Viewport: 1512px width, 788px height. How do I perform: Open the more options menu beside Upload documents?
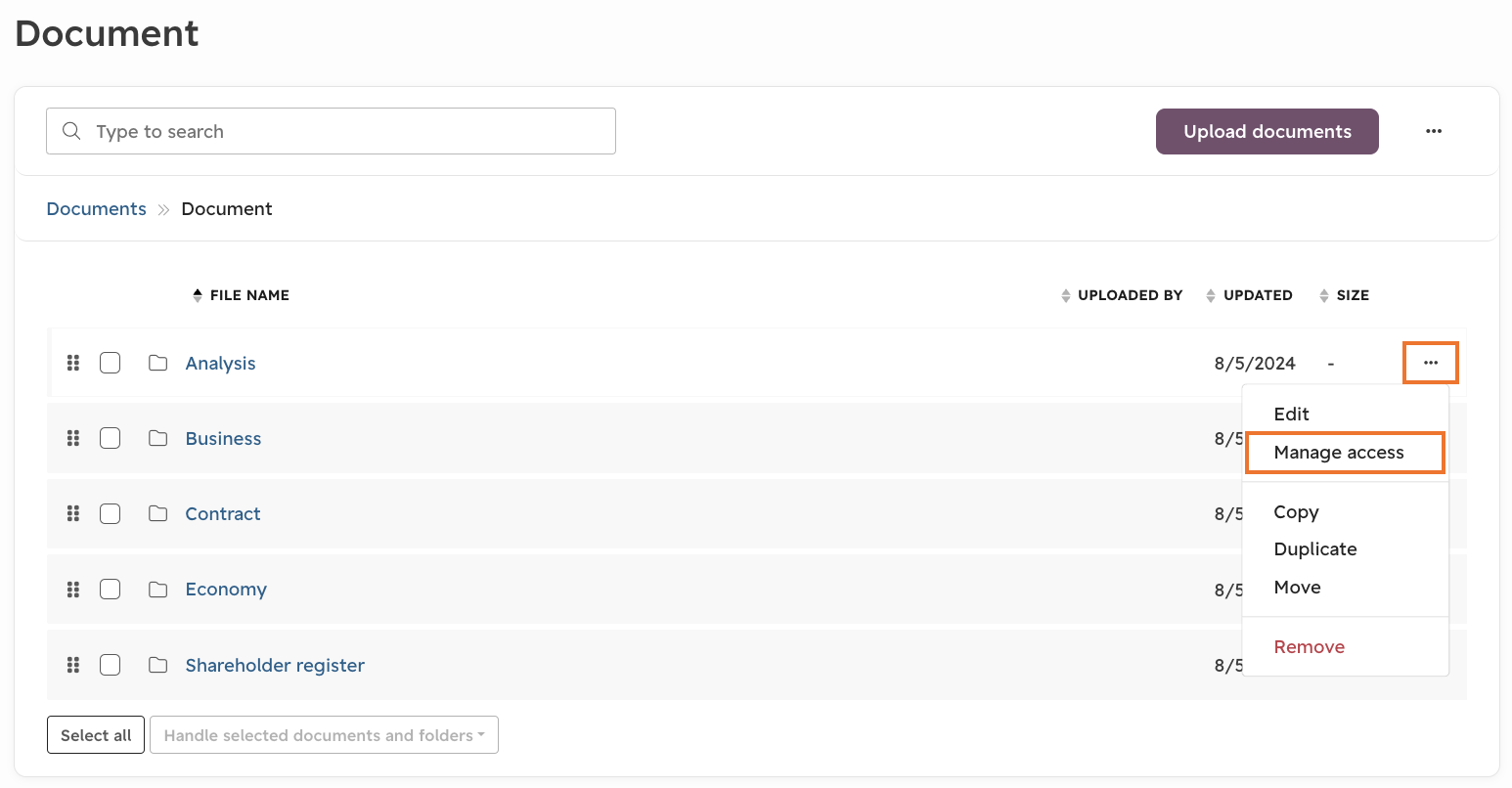1434,131
